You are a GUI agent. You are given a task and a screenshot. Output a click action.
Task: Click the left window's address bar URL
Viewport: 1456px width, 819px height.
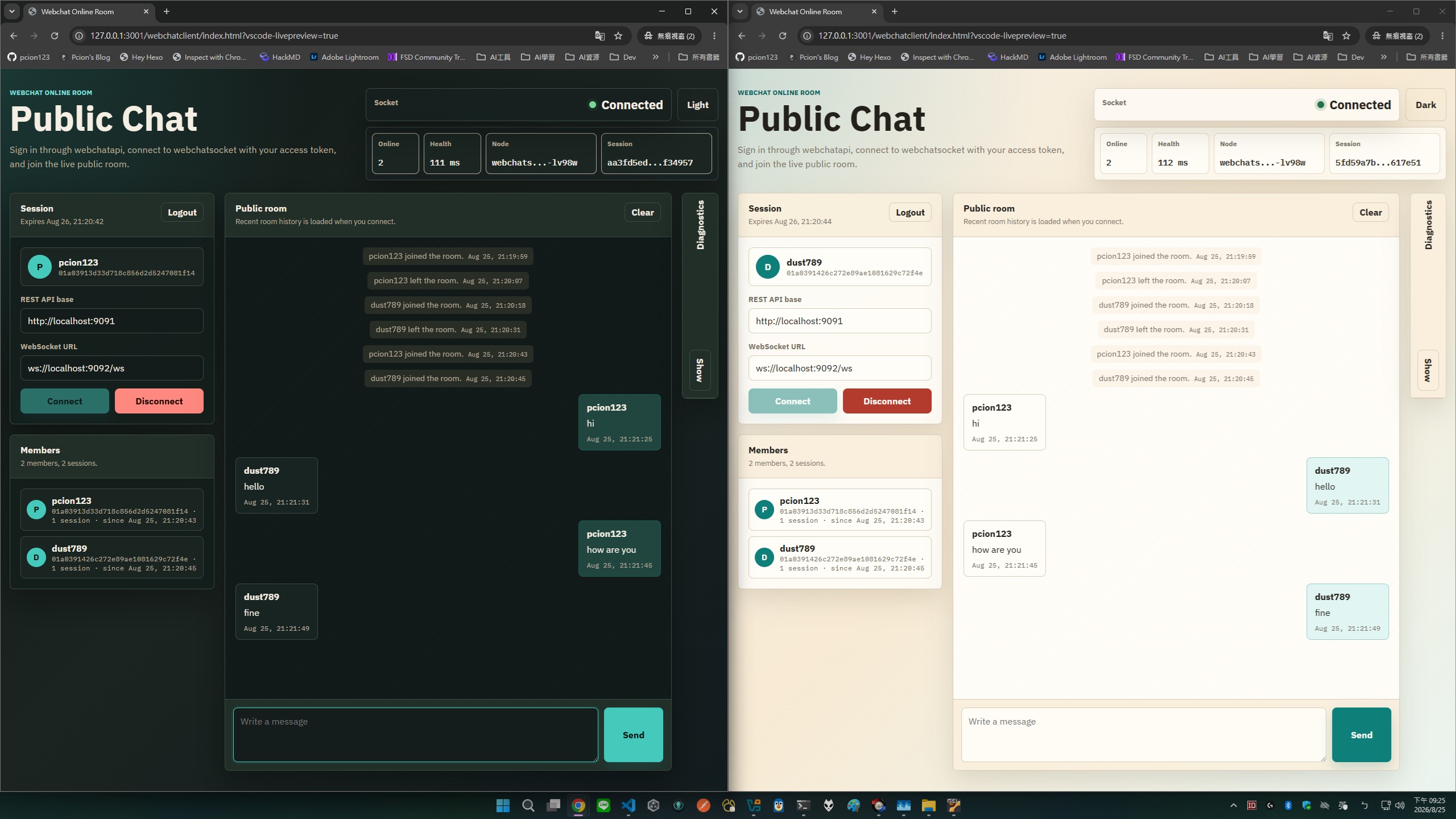[214, 36]
